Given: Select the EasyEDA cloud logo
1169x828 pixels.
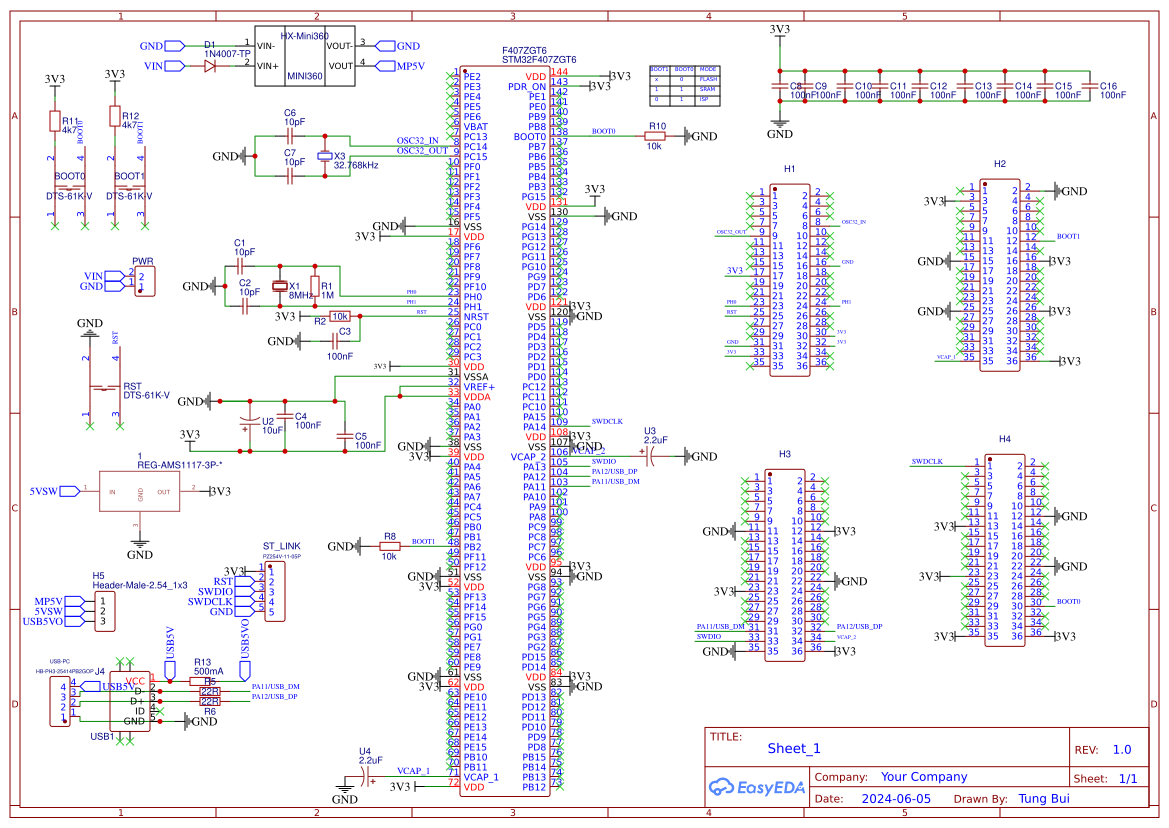Looking at the screenshot, I should pyautogui.click(x=755, y=787).
